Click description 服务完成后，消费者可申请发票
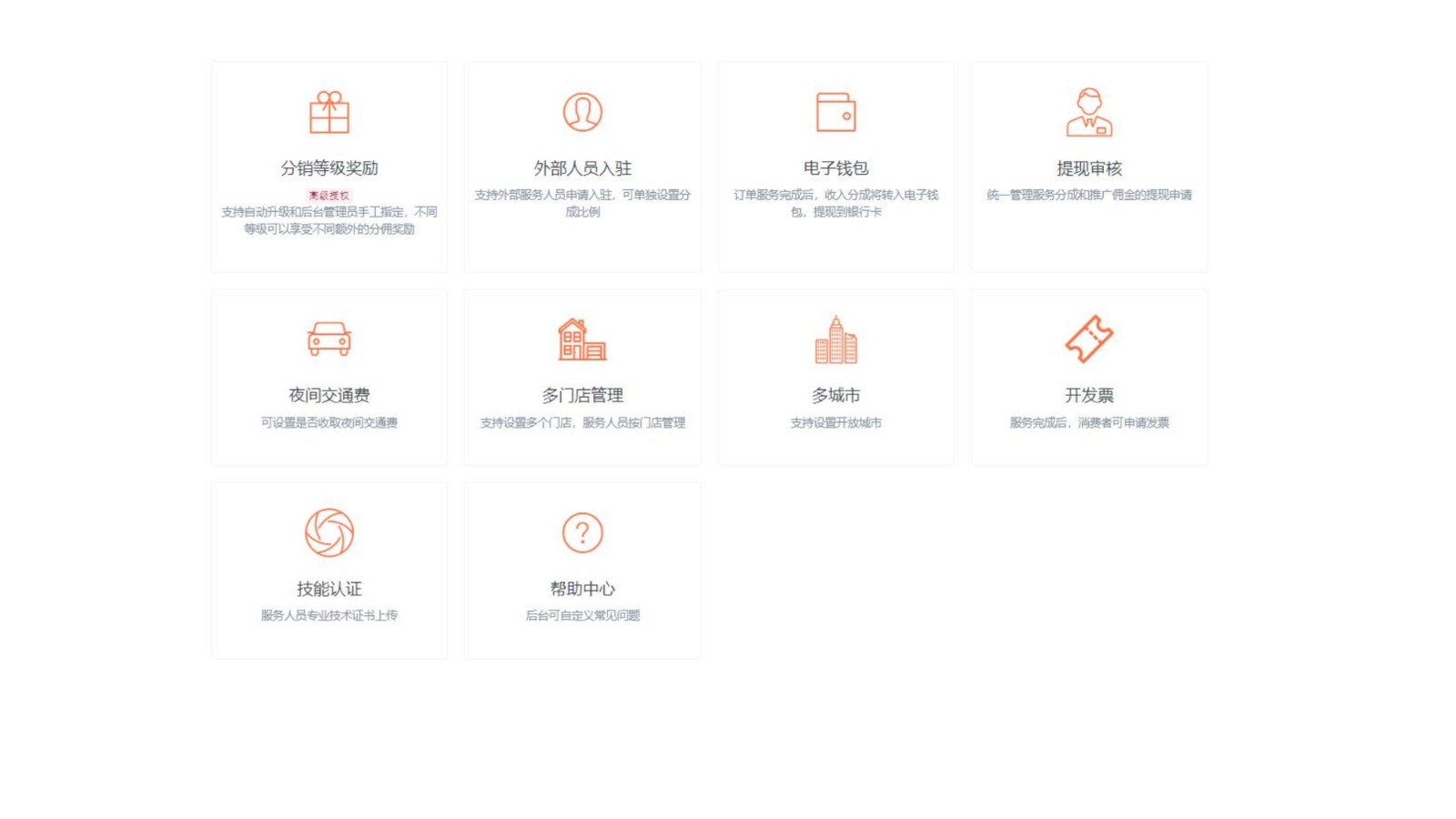 click(1089, 422)
